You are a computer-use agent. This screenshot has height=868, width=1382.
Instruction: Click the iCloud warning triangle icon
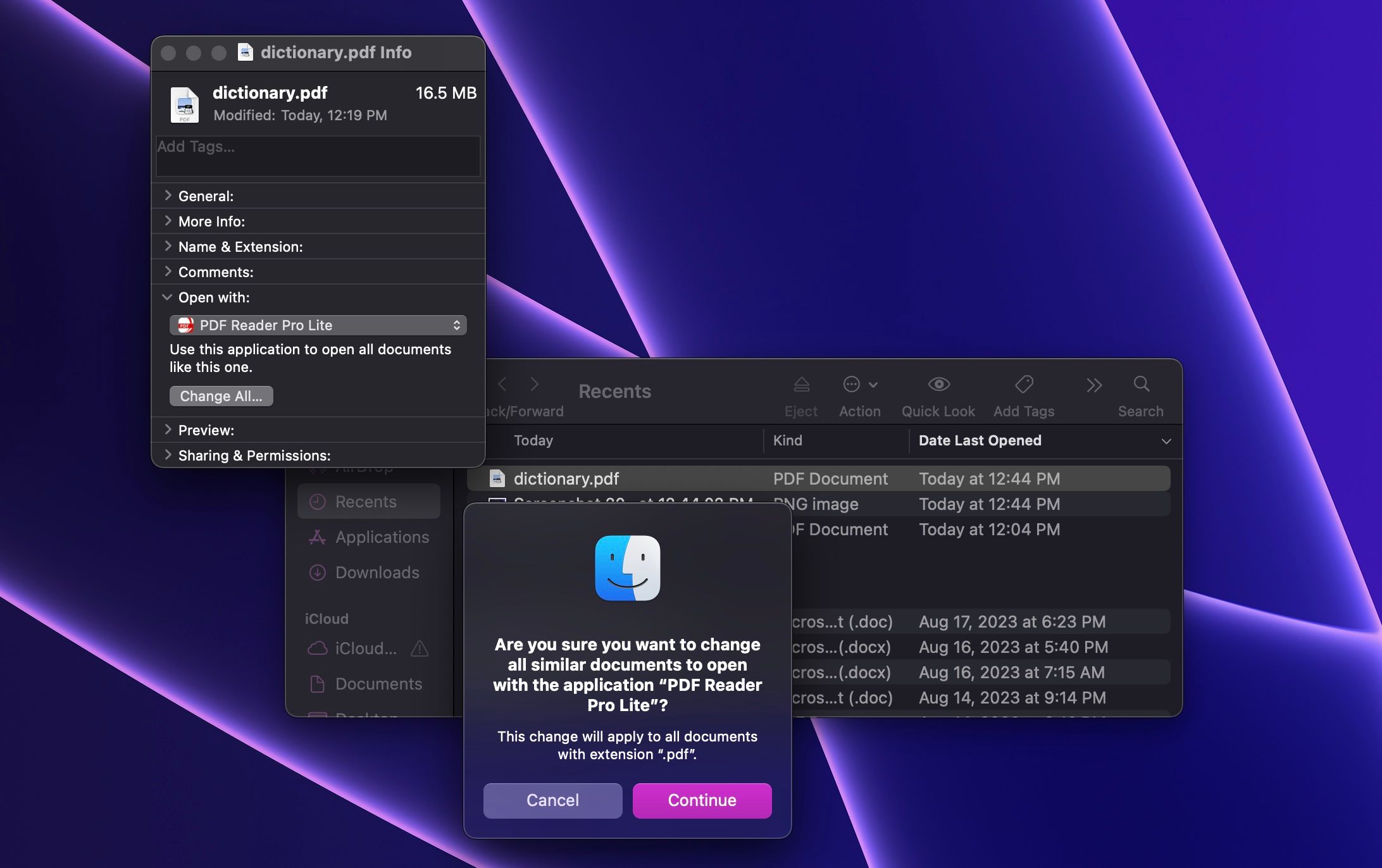pos(420,648)
